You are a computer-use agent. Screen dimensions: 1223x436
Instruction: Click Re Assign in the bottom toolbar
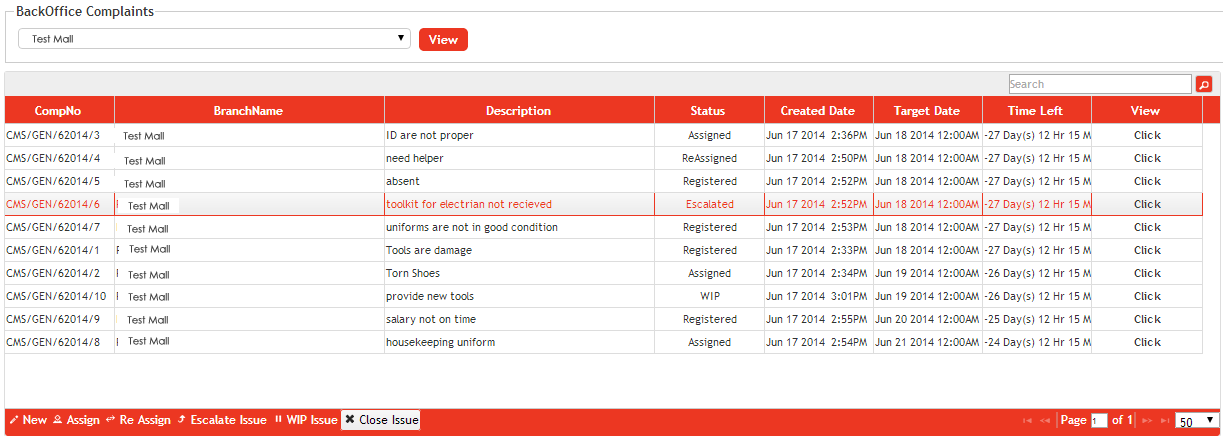(x=138, y=420)
